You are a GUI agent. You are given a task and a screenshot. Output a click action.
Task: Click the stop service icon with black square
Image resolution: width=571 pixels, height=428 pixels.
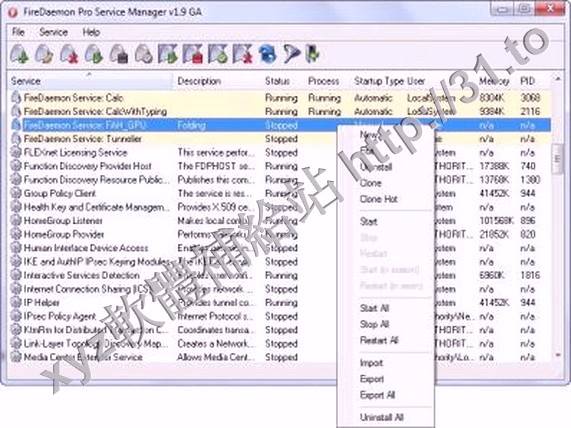(x=119, y=54)
